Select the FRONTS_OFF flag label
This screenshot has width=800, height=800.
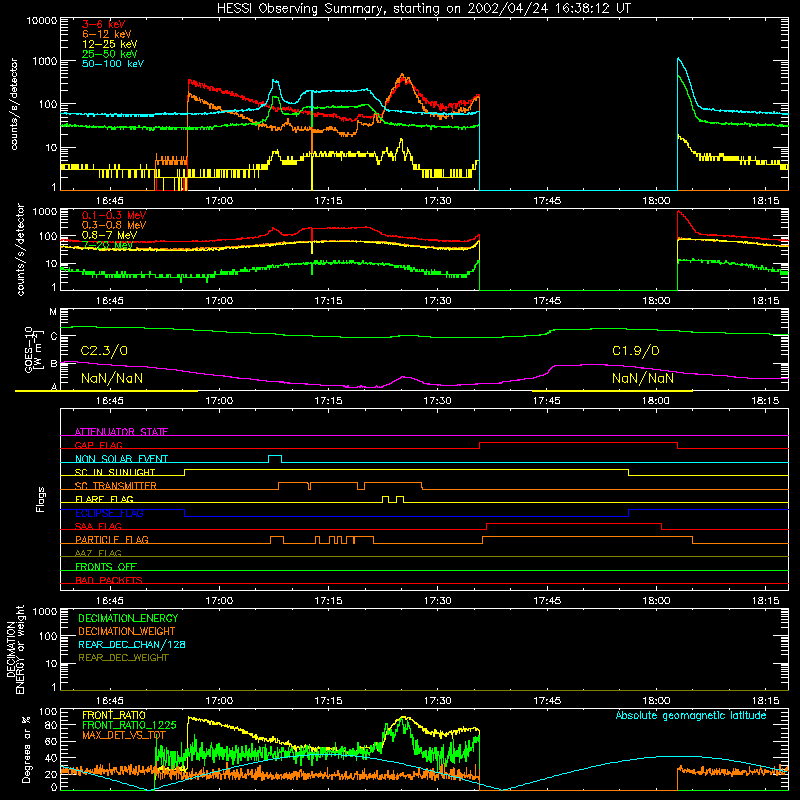[106, 567]
